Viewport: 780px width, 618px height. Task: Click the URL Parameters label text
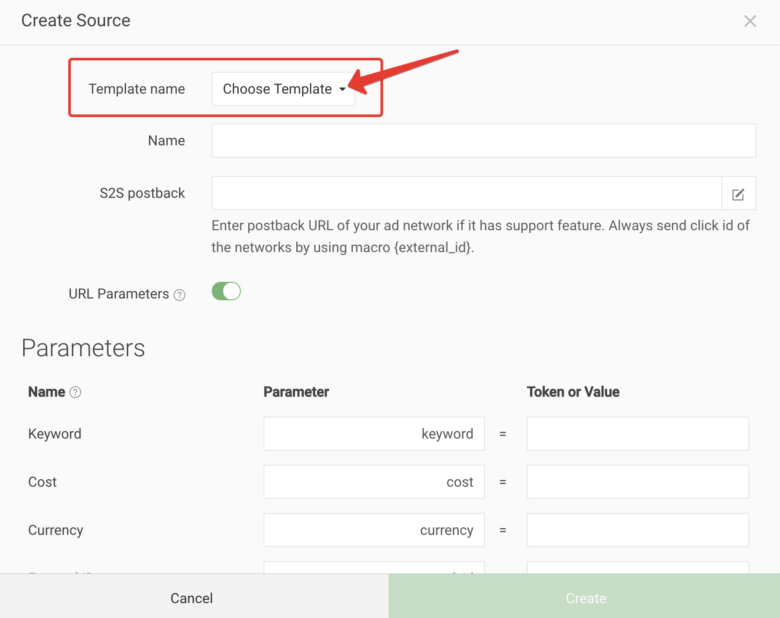coord(118,294)
